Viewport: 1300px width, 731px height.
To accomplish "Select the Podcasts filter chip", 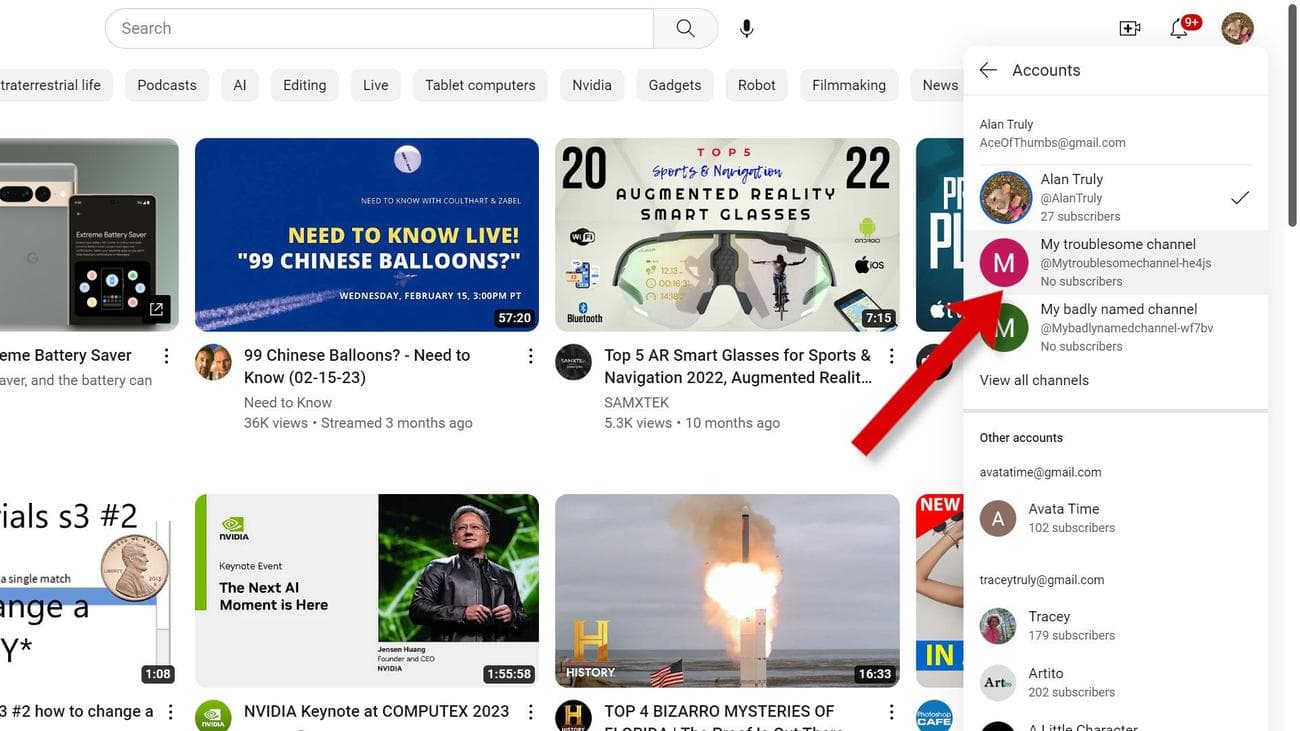I will coord(167,85).
